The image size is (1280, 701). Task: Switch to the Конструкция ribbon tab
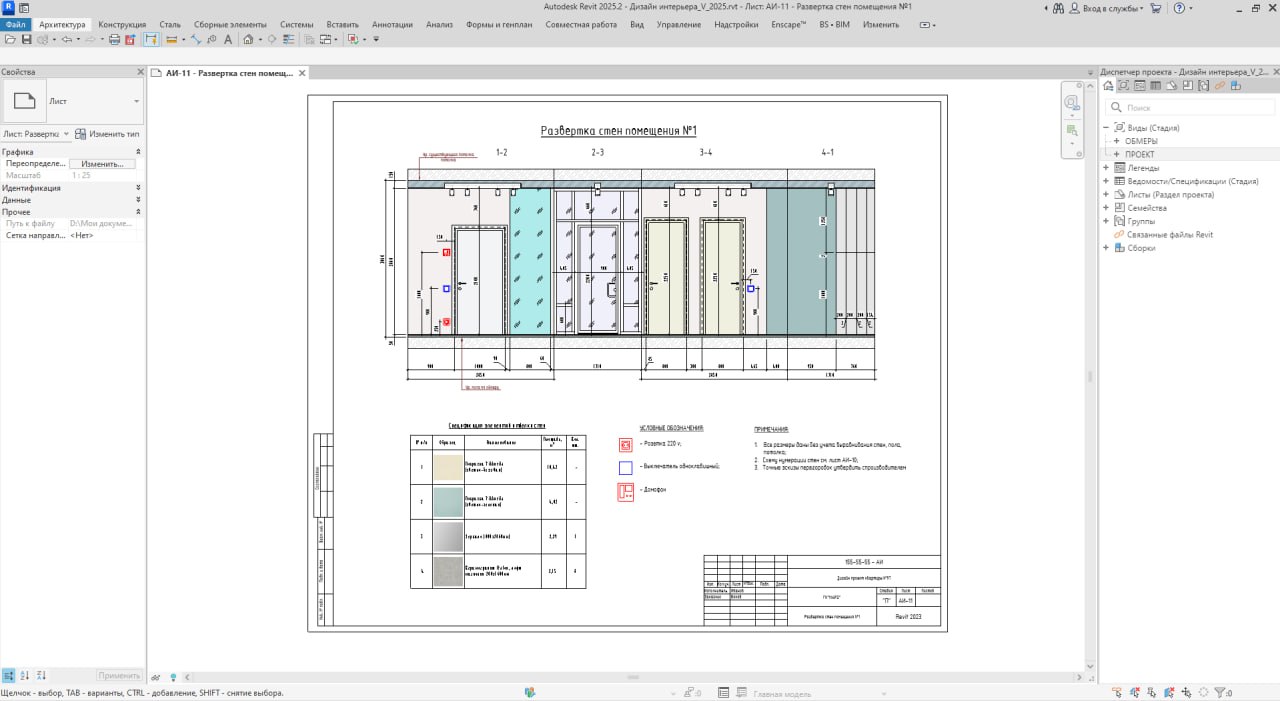click(122, 24)
